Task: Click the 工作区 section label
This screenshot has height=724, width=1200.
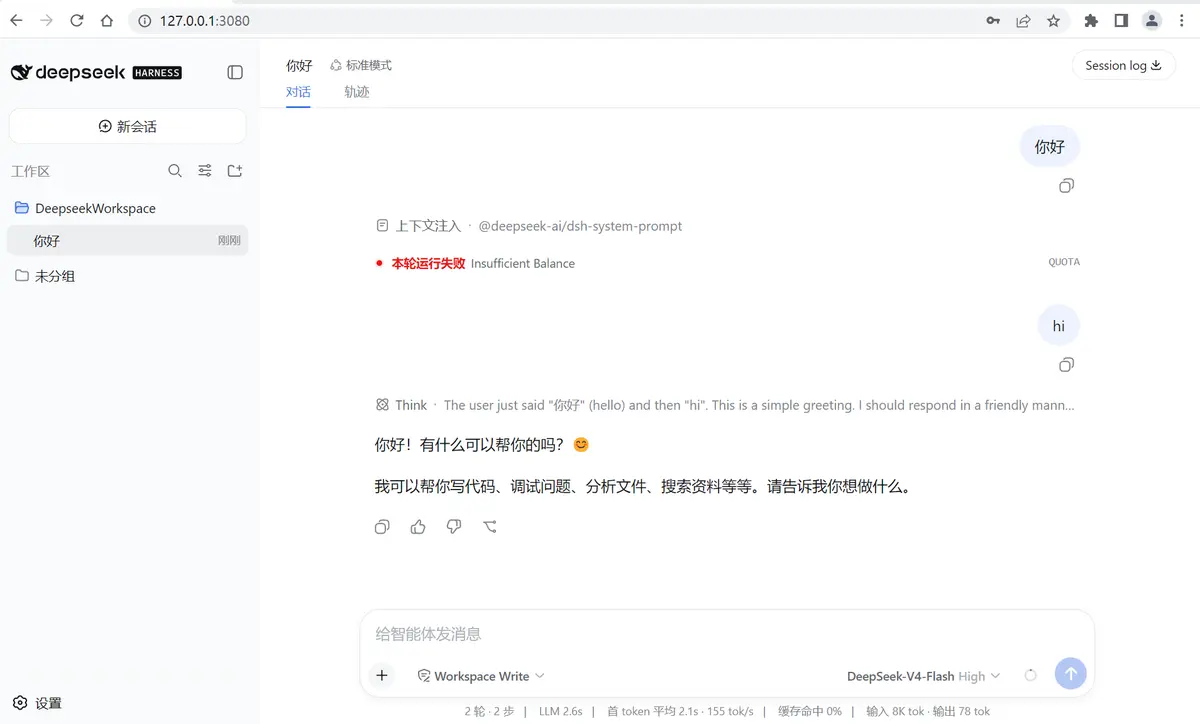Action: pos(31,171)
